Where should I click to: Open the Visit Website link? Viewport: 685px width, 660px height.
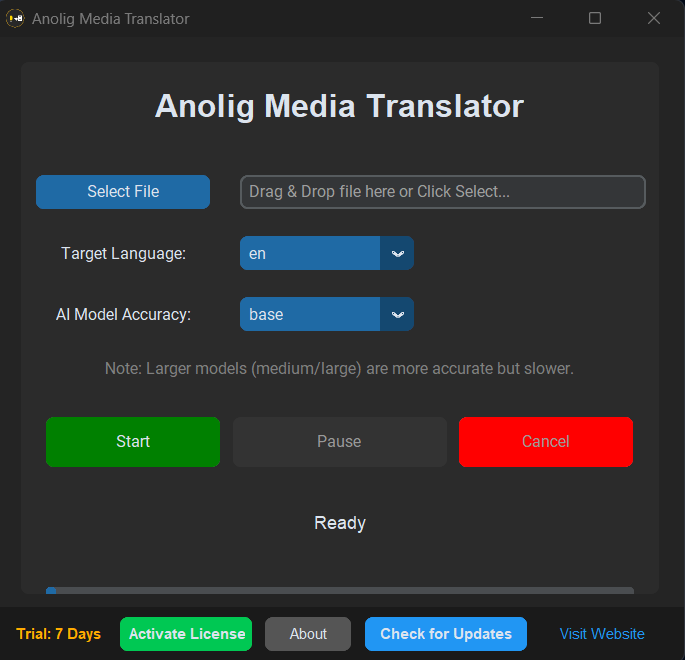(602, 634)
